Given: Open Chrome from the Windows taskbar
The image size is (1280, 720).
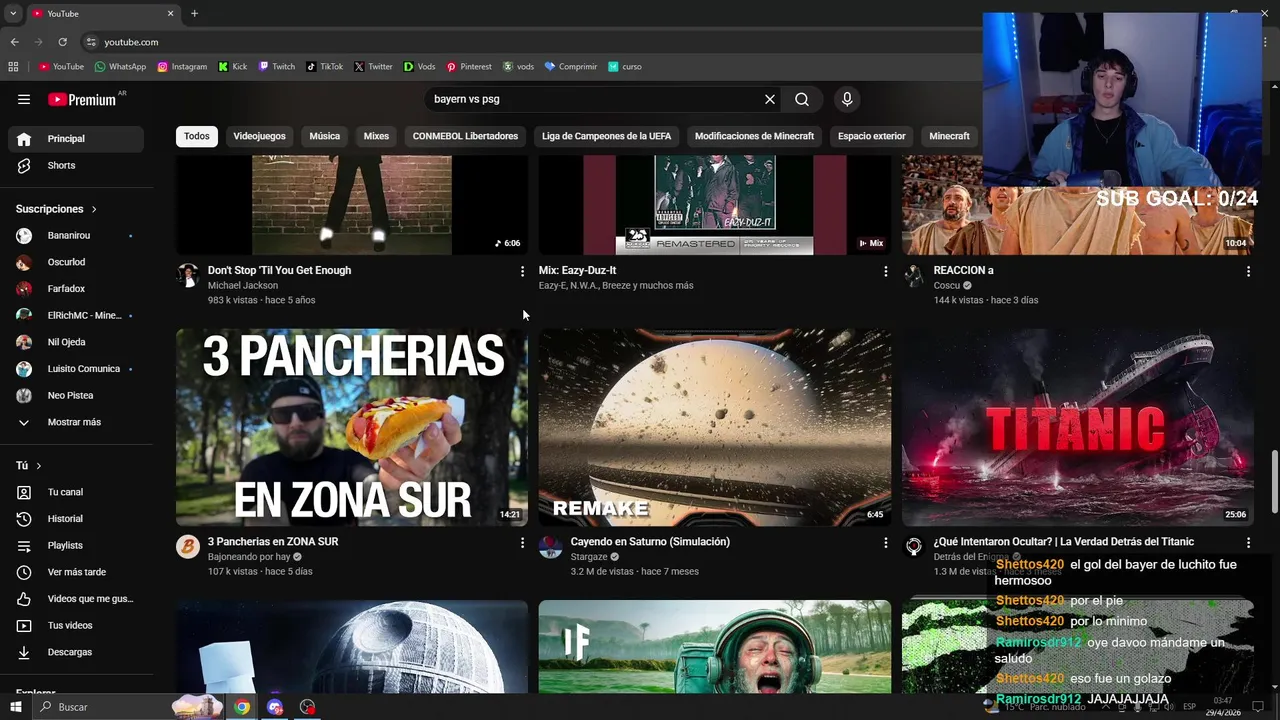Looking at the screenshot, I should pyautogui.click(x=242, y=707).
